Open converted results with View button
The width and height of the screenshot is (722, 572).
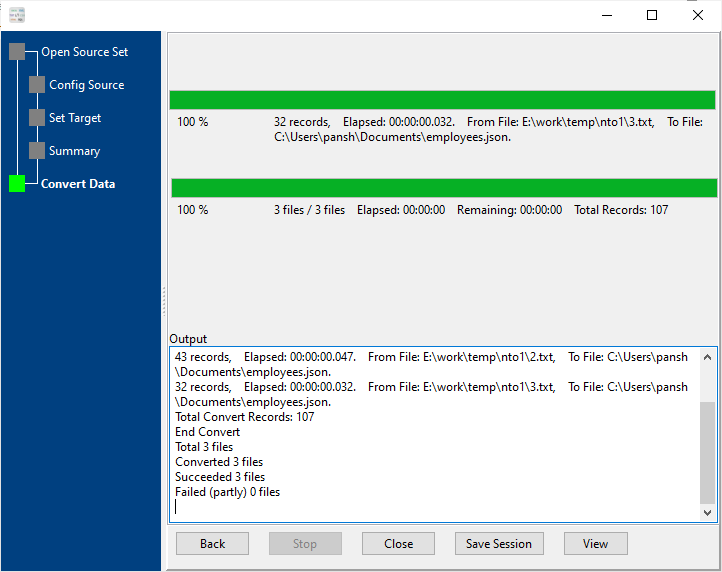[595, 544]
